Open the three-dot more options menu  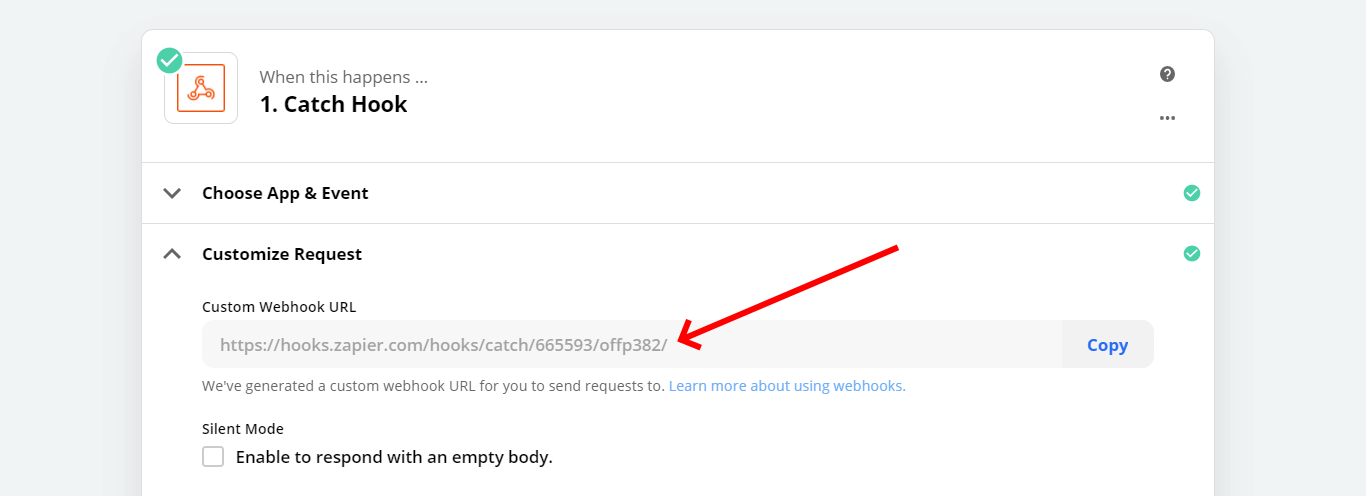[x=1167, y=118]
